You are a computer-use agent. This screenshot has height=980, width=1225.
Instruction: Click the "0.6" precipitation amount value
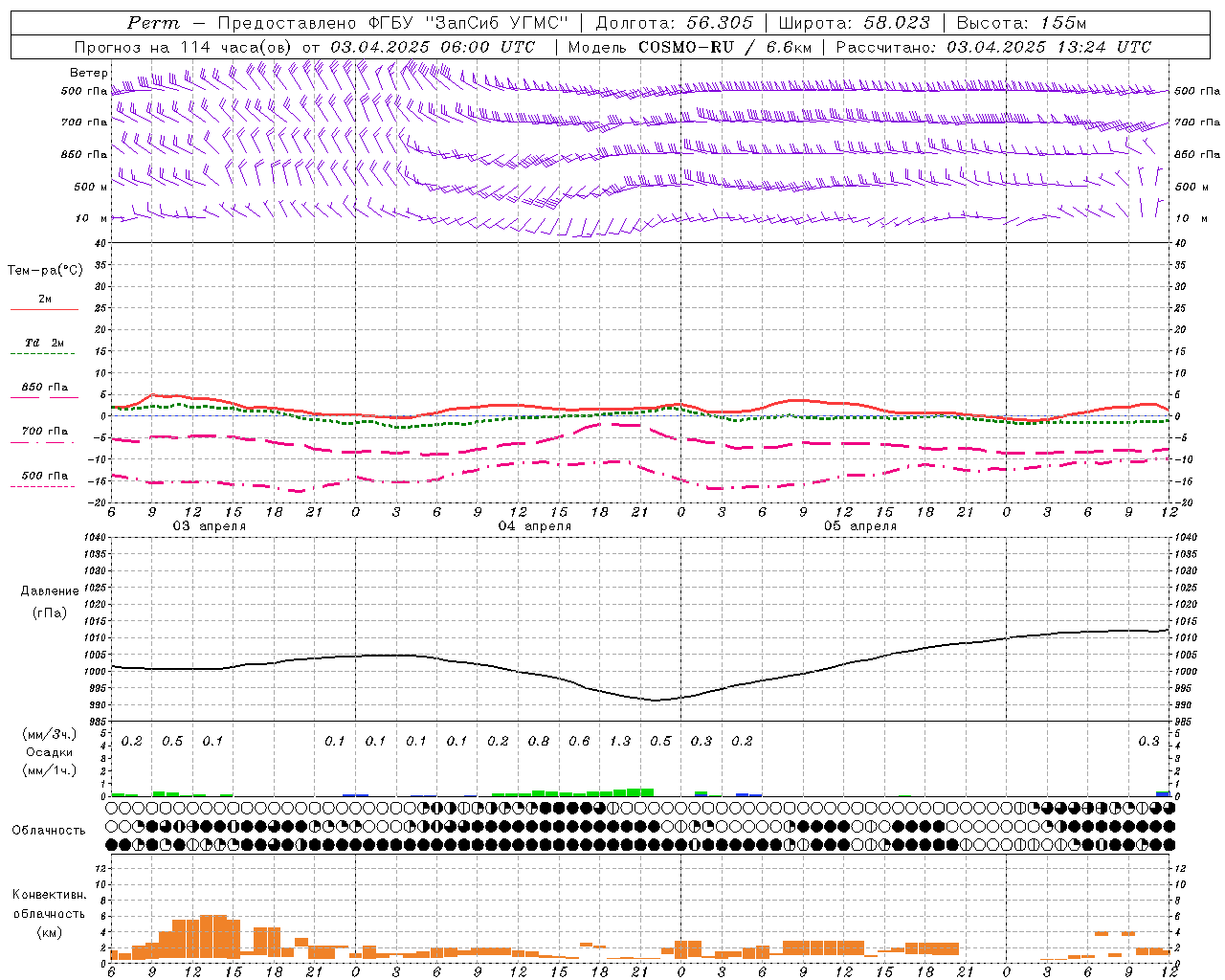[579, 741]
